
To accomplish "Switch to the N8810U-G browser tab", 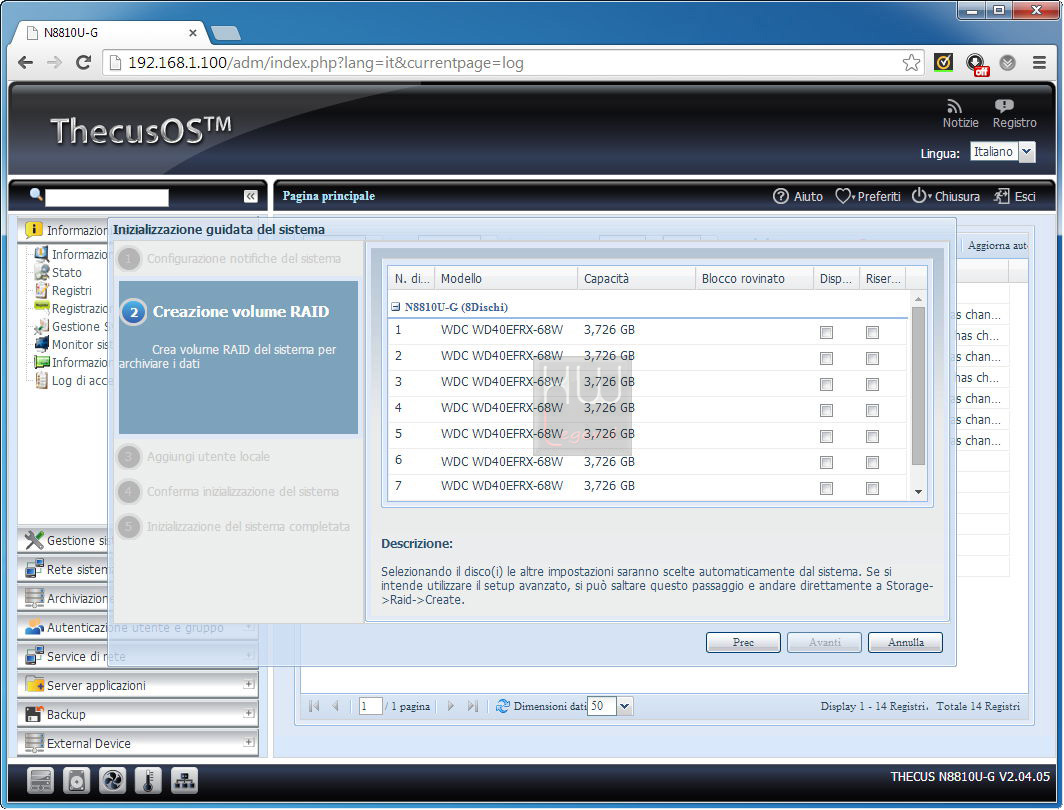I will (x=112, y=33).
